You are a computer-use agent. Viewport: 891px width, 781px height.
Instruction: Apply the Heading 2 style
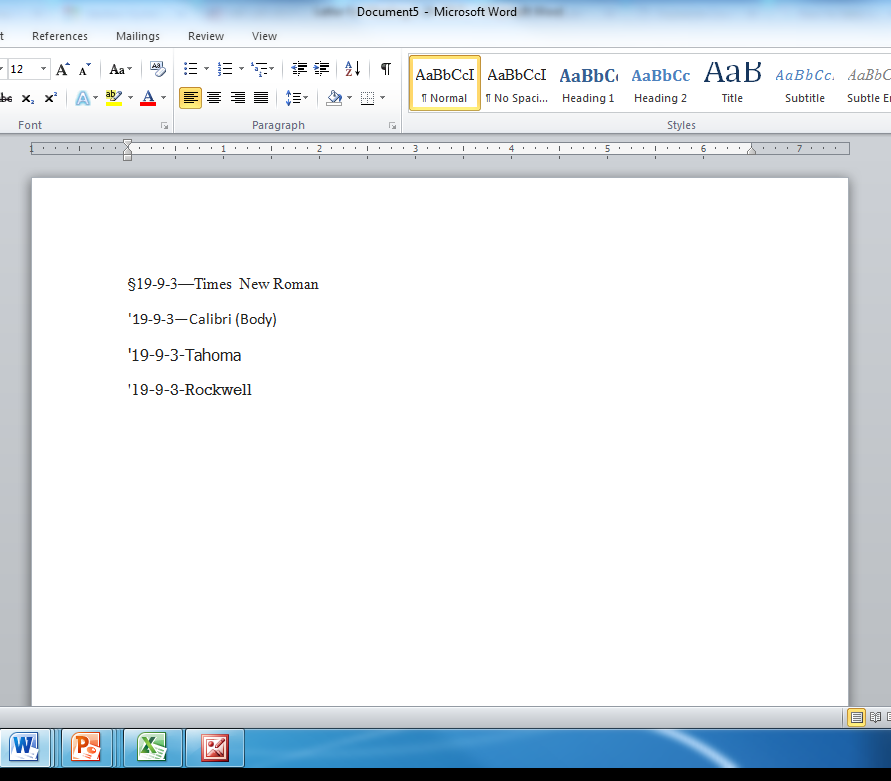[660, 83]
